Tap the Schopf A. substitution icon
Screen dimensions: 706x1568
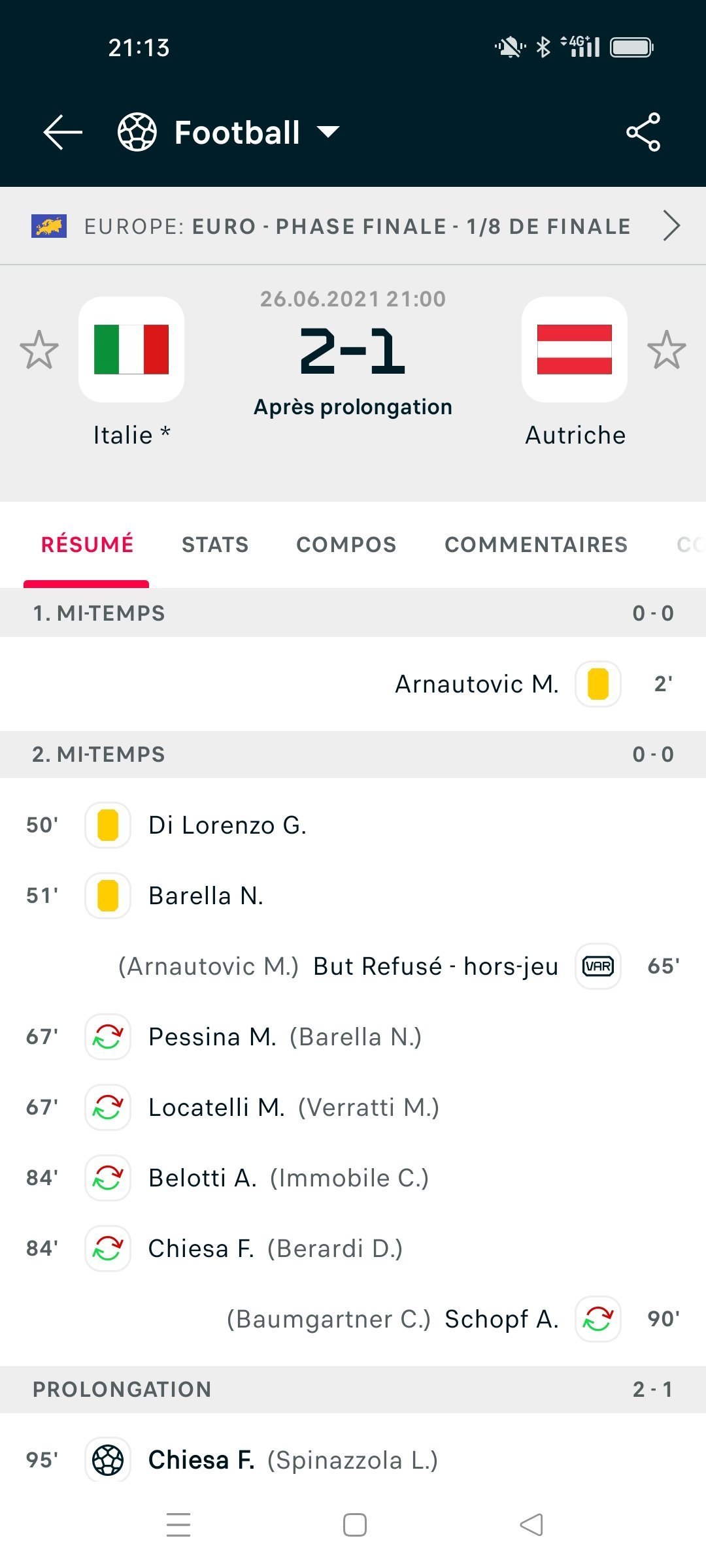click(598, 1319)
